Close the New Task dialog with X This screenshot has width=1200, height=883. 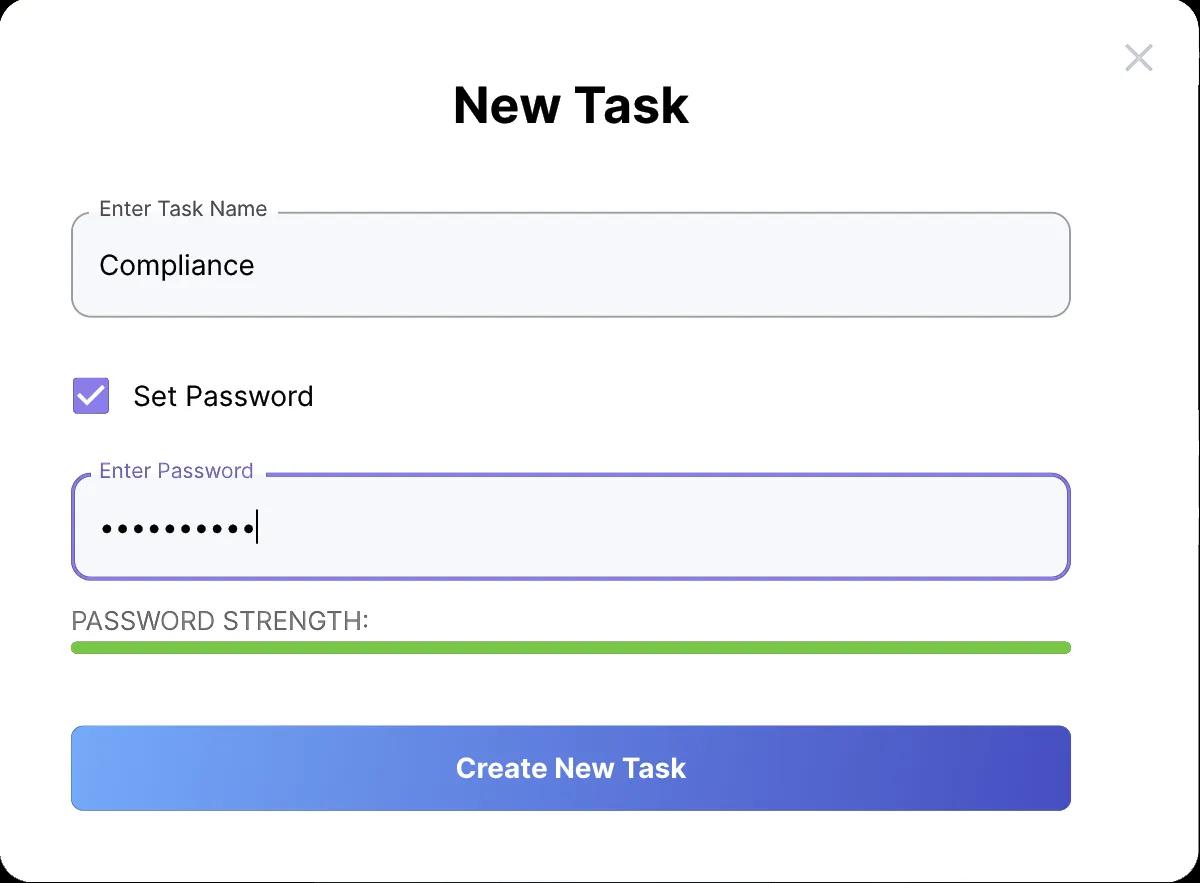(x=1138, y=58)
